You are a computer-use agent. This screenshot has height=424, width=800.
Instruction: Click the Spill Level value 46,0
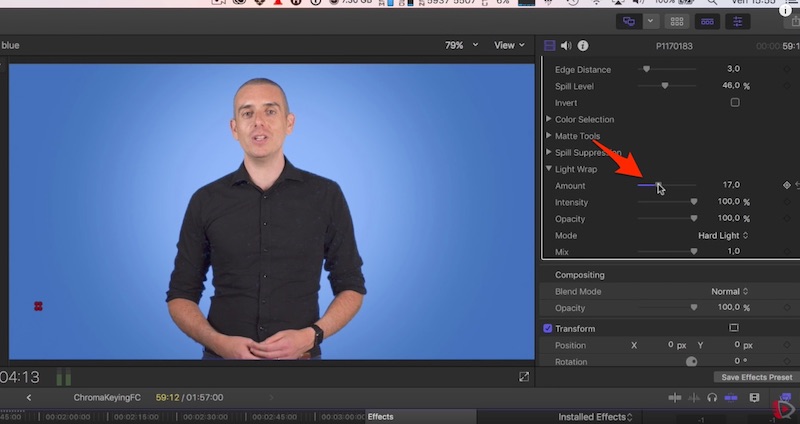[x=731, y=86]
